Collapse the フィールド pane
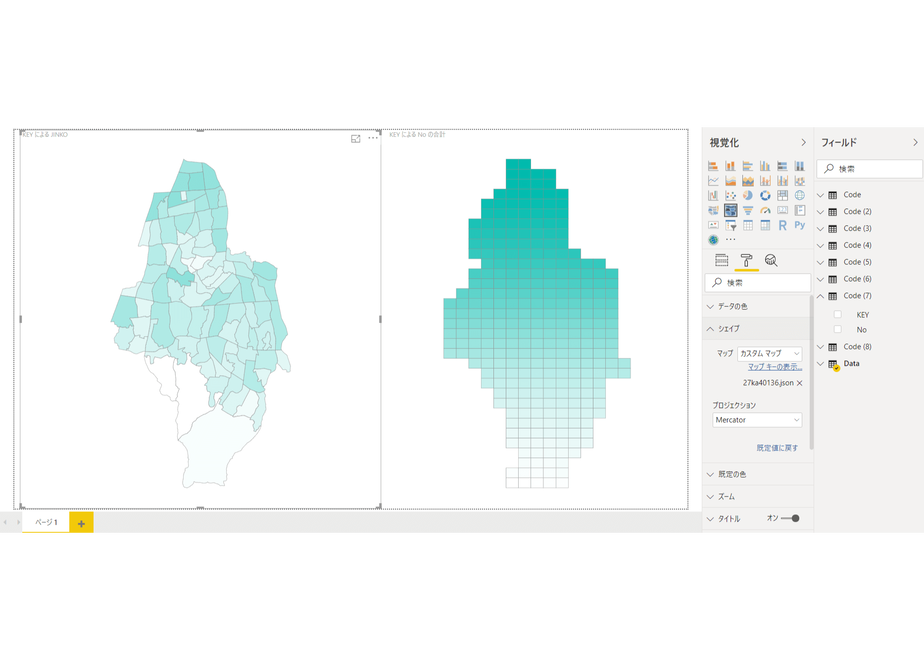 point(915,143)
